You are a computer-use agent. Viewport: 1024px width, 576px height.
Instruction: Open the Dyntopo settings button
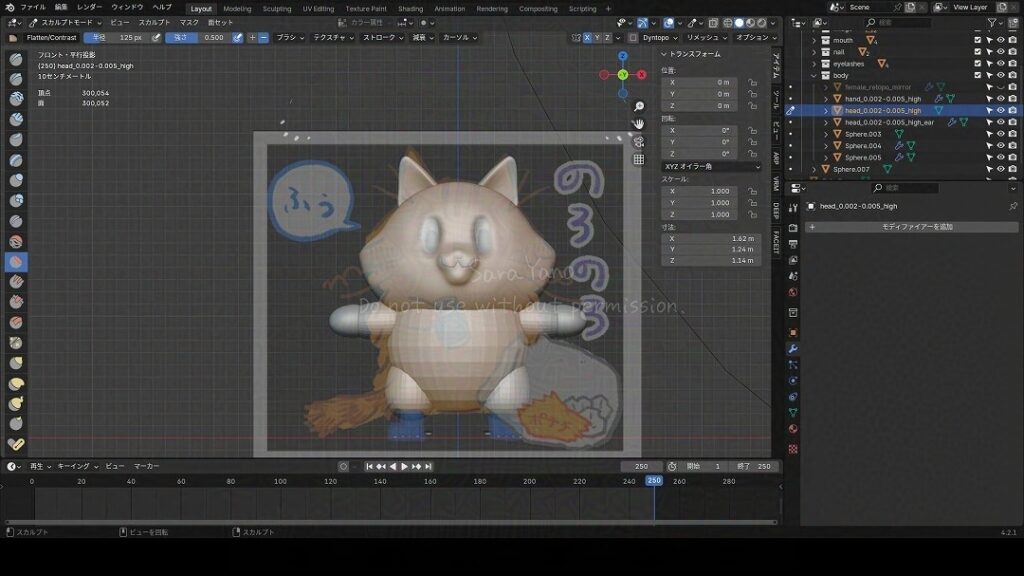658,37
